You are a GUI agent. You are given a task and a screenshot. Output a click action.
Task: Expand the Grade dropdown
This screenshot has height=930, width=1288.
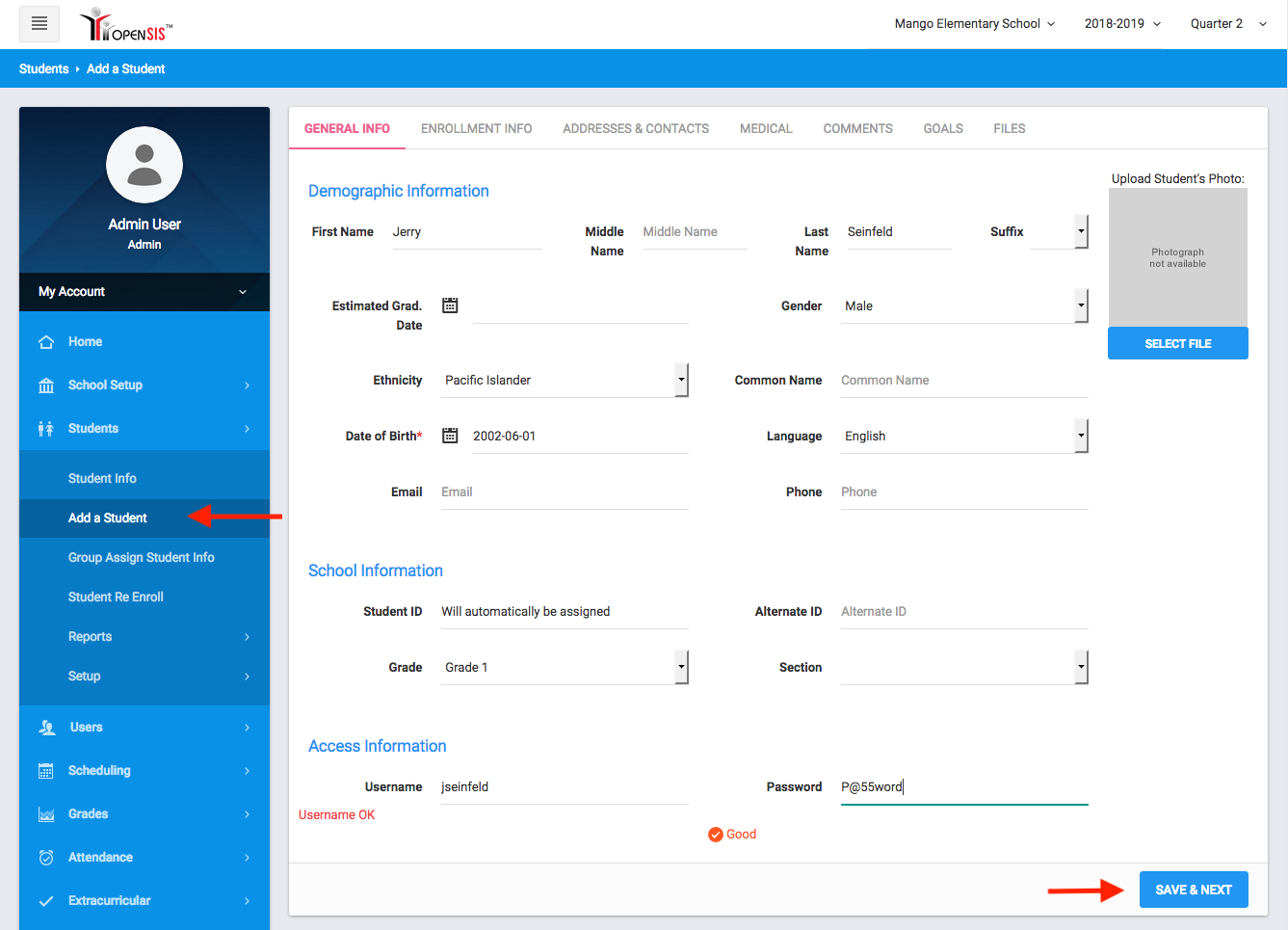[x=565, y=668]
